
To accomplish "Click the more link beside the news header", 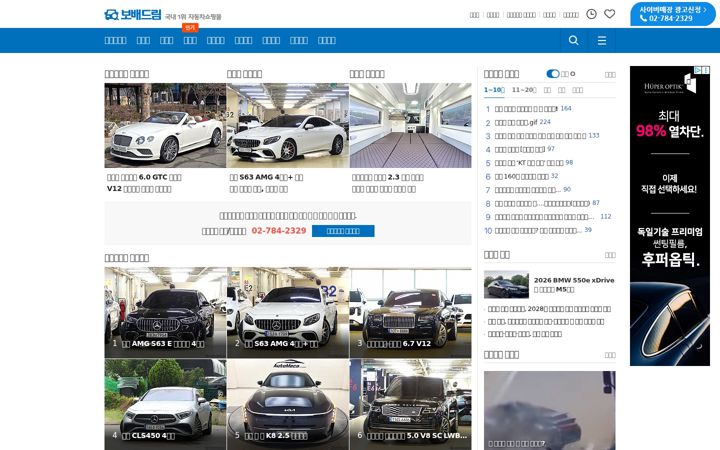I will tap(610, 255).
